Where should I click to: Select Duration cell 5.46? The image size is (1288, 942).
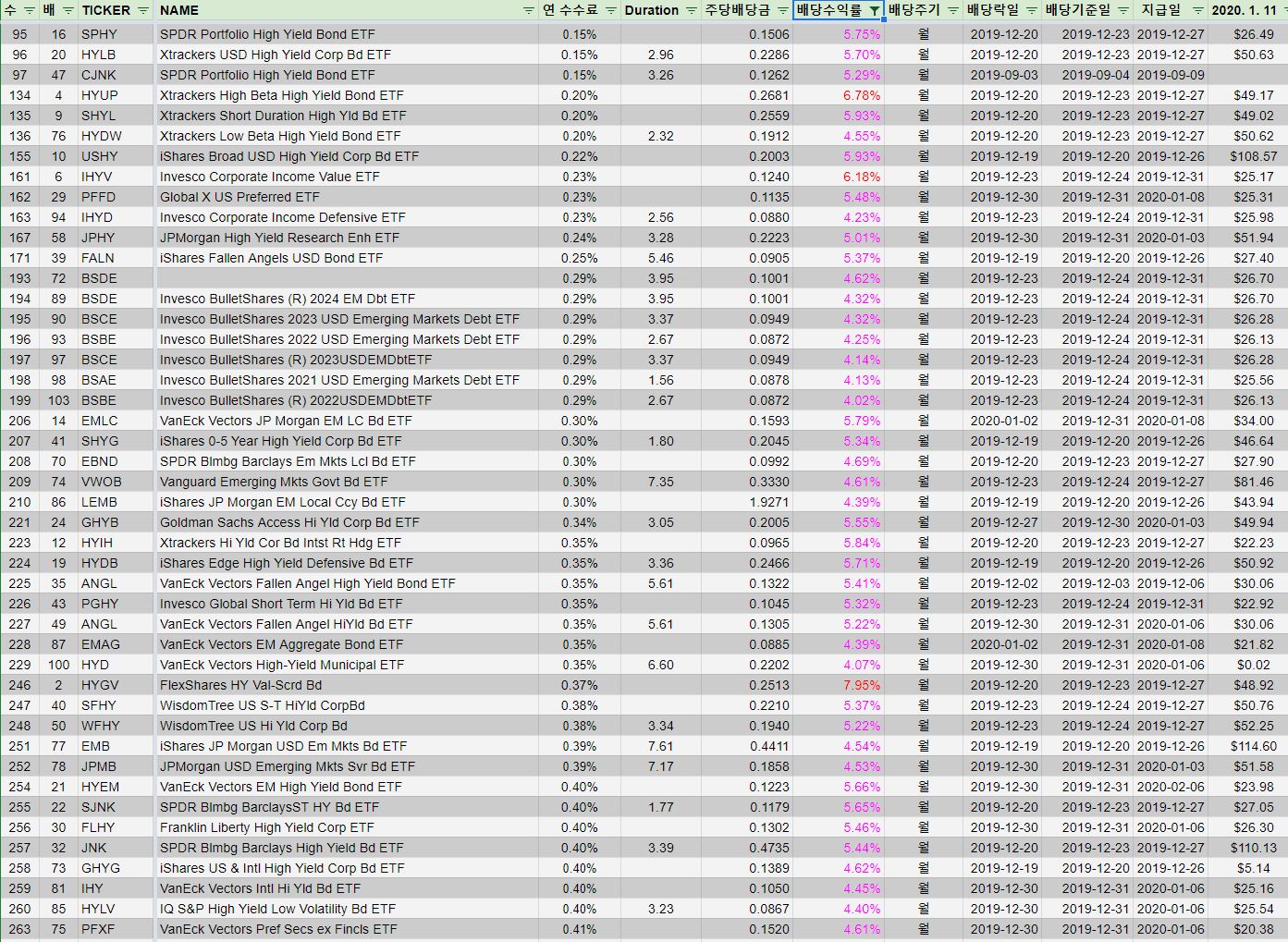(x=660, y=258)
